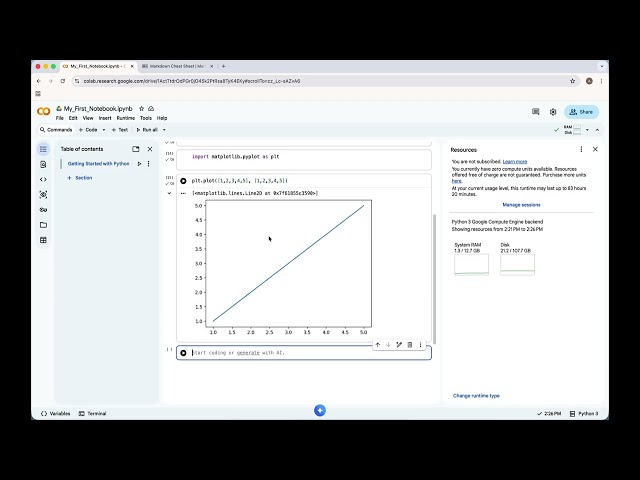Move the selected cell up
This screenshot has height=480, width=640.
tap(378, 345)
